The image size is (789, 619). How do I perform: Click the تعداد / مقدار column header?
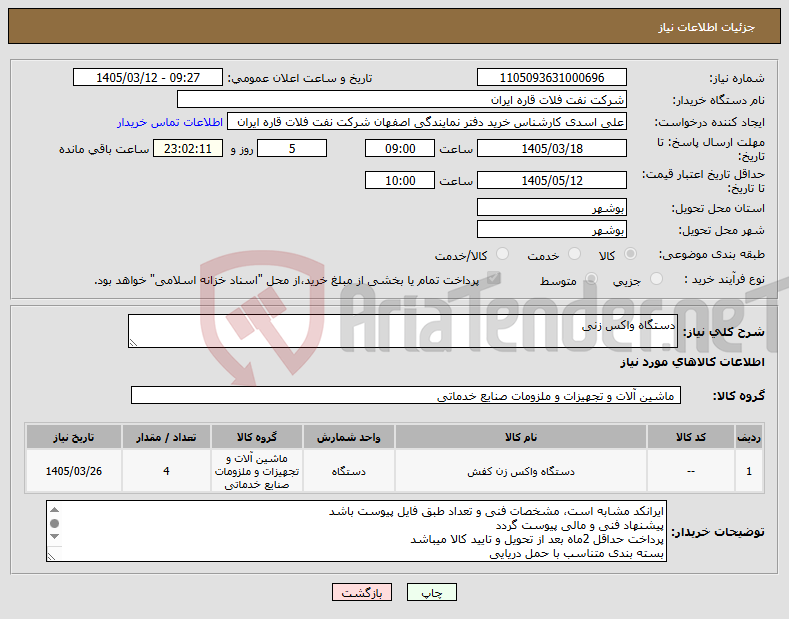point(166,437)
